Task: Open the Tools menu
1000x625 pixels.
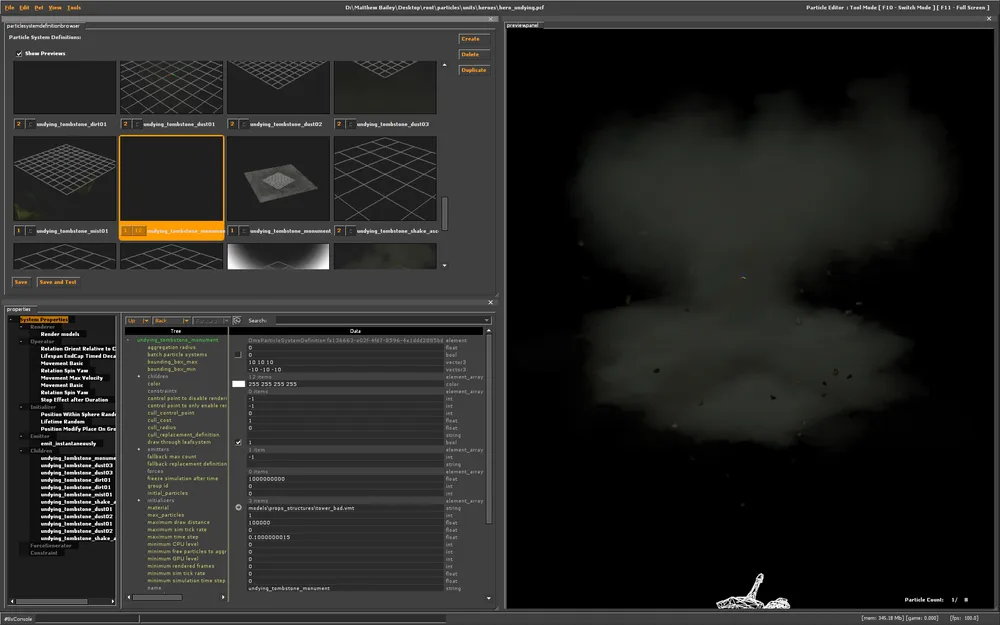Action: 74,7
